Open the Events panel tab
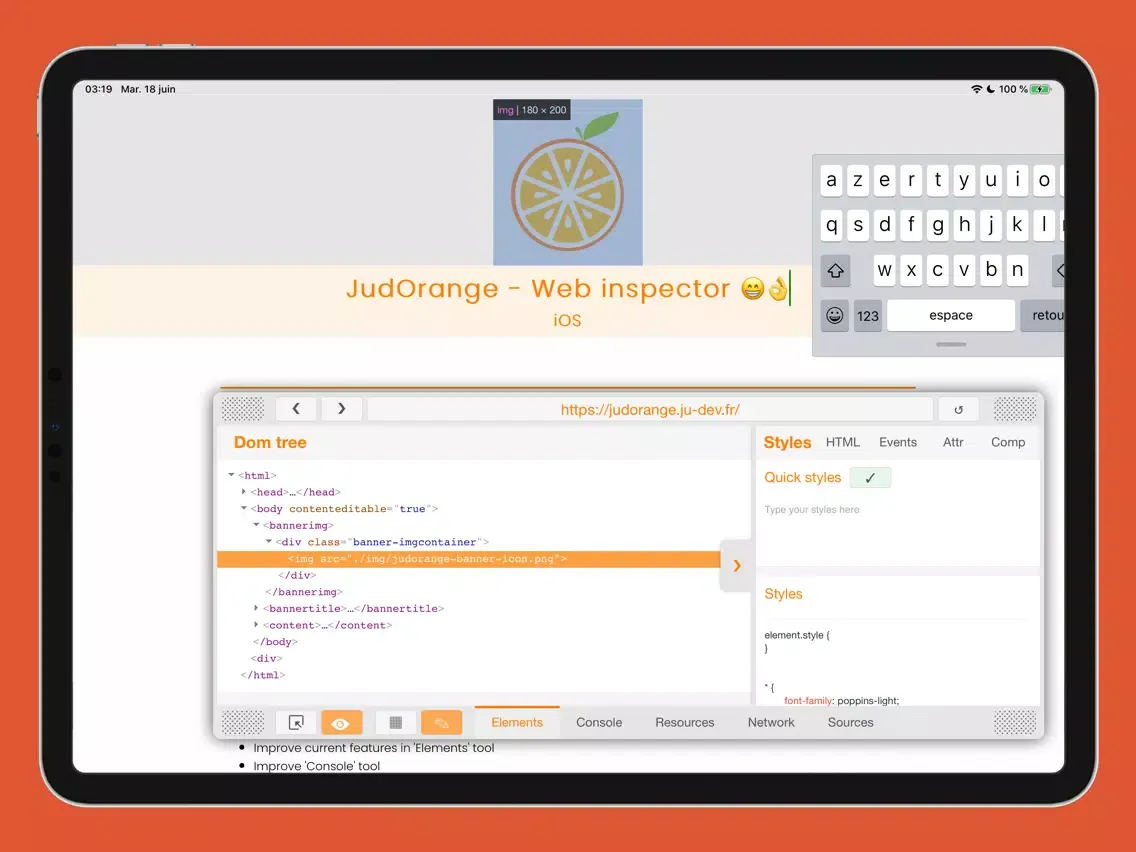The height and width of the screenshot is (852, 1136). point(898,442)
